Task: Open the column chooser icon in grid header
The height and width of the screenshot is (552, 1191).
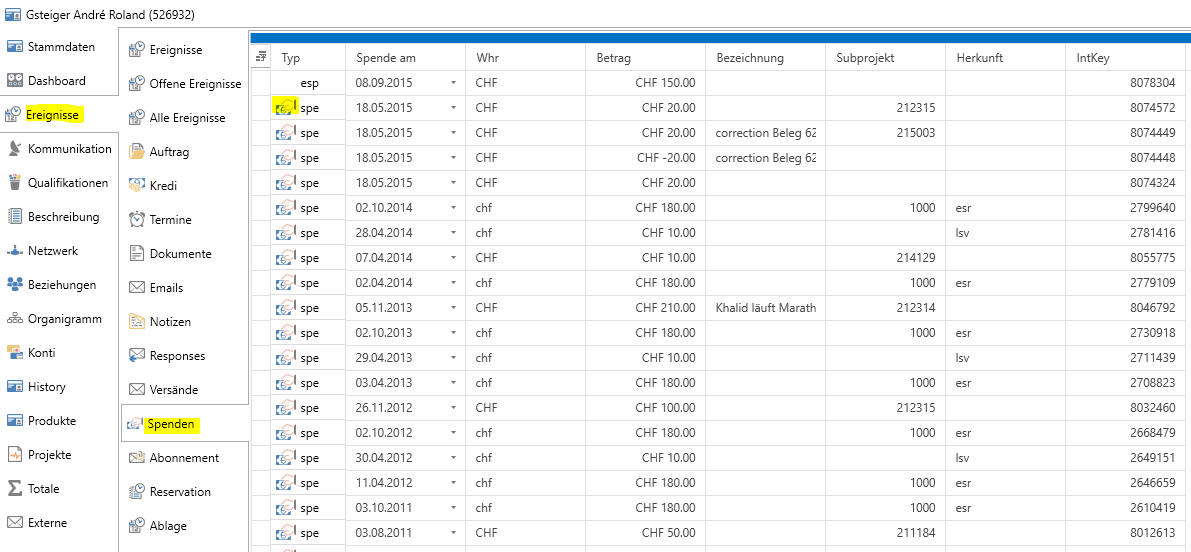Action: tap(260, 57)
